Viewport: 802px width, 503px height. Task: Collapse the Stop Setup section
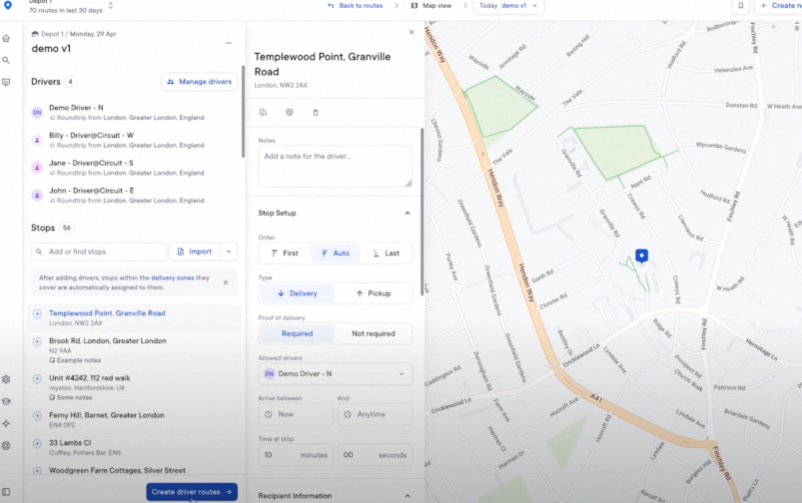click(x=408, y=213)
